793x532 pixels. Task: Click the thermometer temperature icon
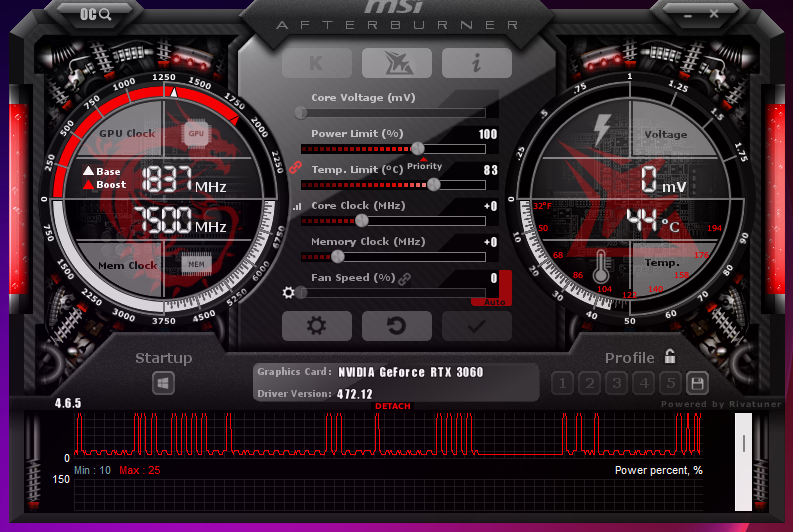click(601, 266)
